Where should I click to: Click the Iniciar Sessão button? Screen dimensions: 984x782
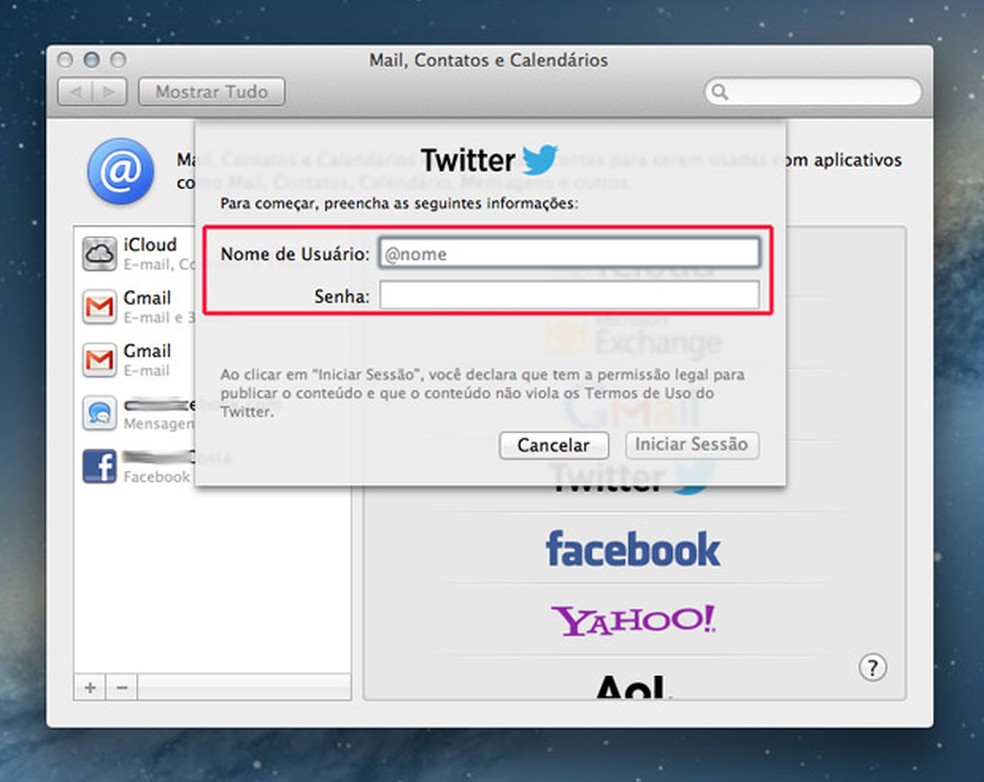[692, 445]
